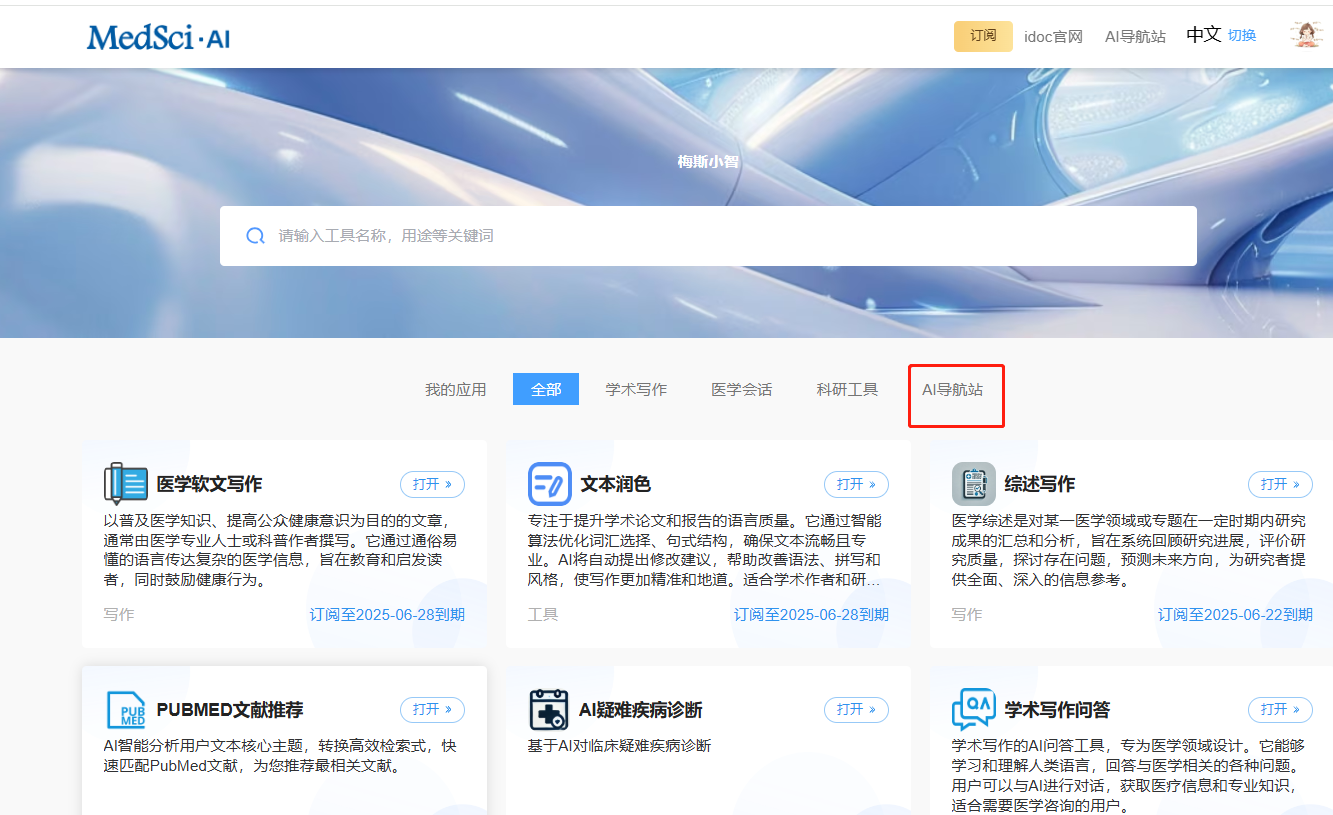Select the 我的应用 tab

(455, 390)
